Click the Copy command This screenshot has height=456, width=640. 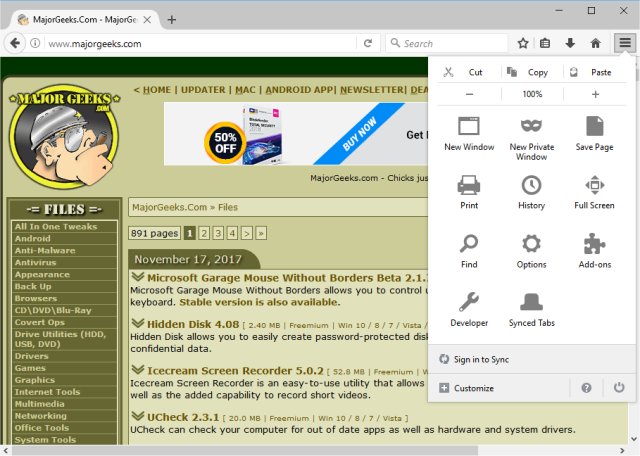(532, 72)
